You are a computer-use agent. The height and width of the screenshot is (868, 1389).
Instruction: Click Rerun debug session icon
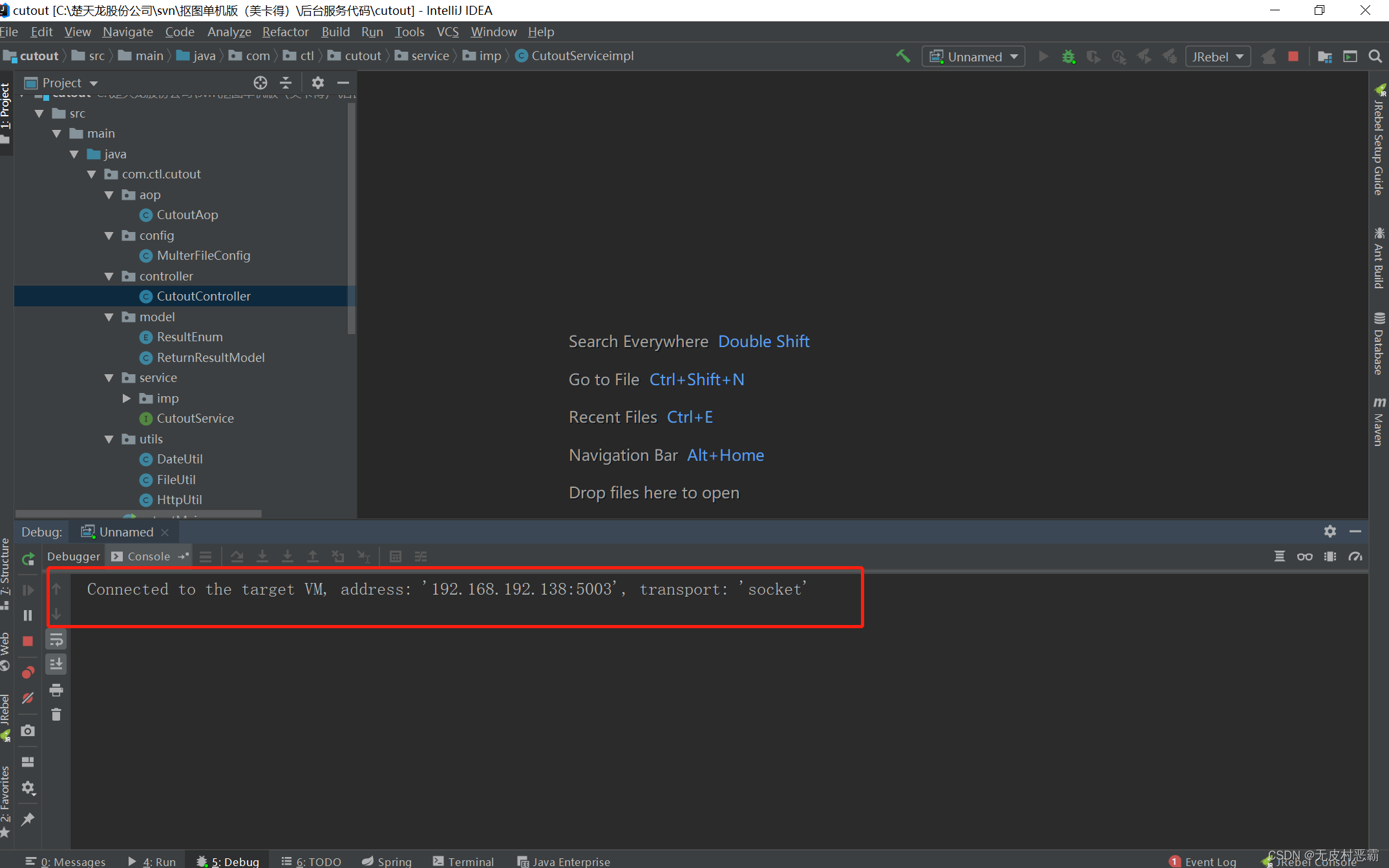point(28,559)
